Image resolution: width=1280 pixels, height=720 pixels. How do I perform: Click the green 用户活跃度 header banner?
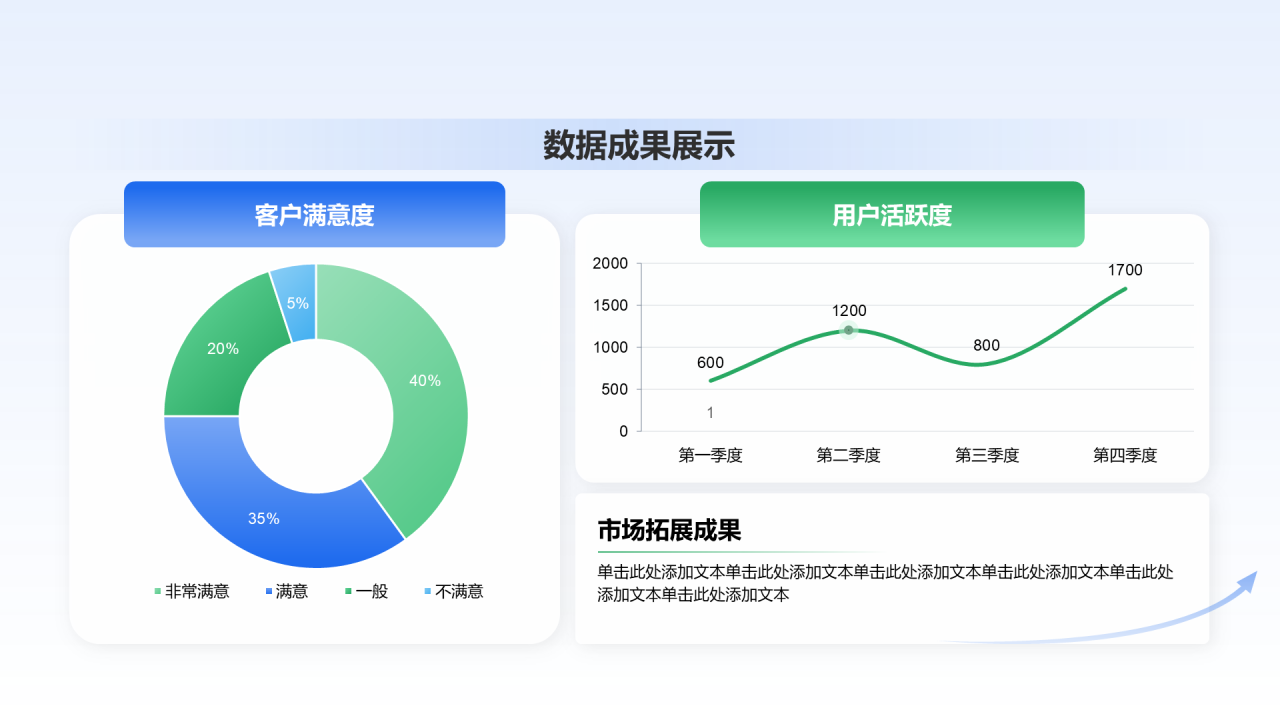pyautogui.click(x=892, y=214)
